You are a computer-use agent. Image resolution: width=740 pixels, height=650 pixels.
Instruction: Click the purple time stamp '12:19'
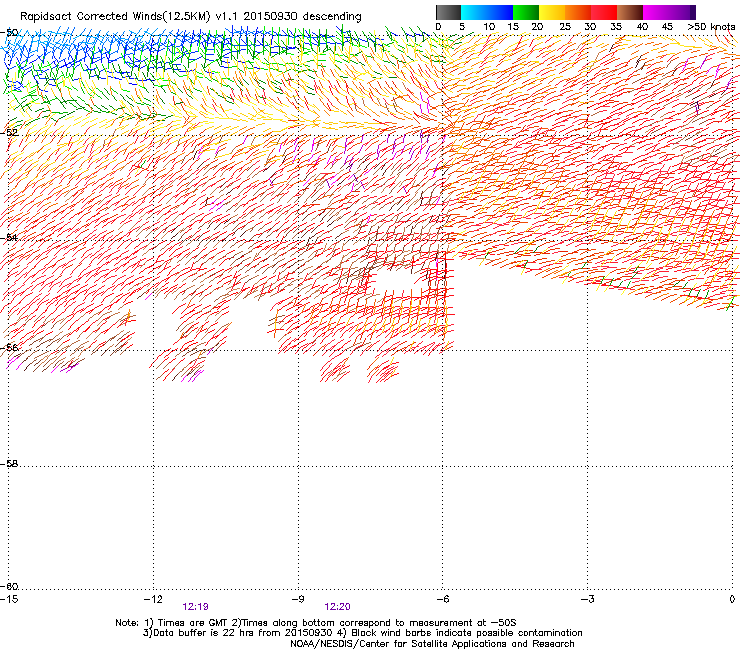(195, 607)
